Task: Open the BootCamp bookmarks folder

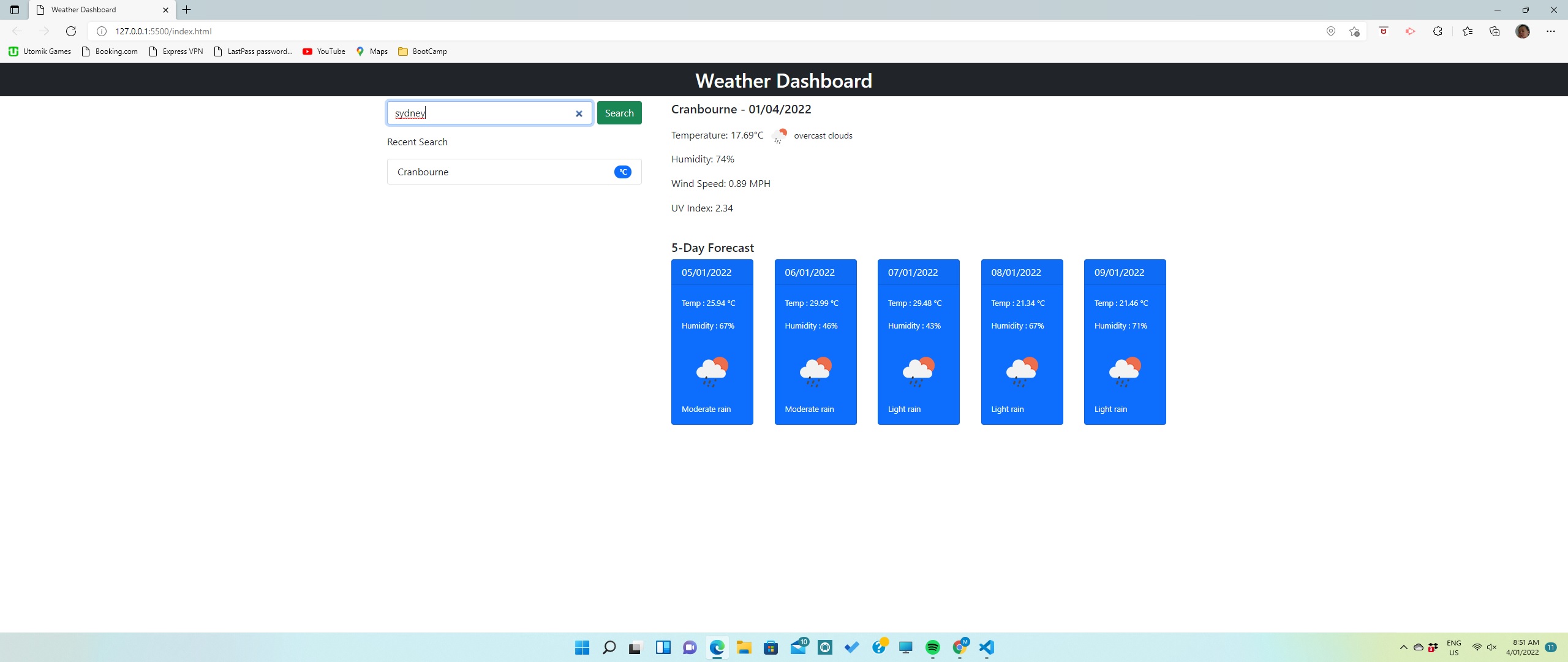Action: coord(421,51)
